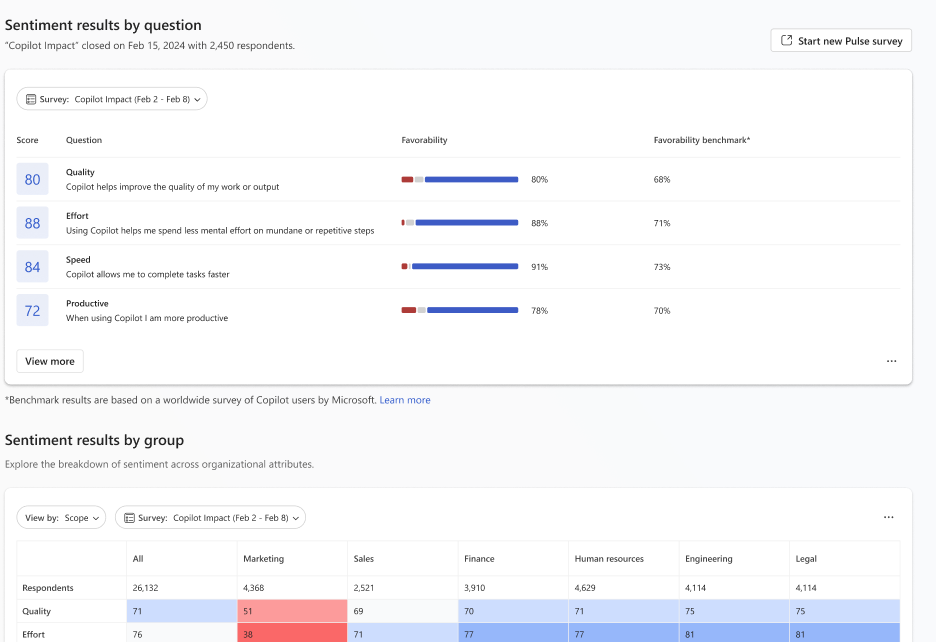Click the Productive question title
Image resolution: width=936 pixels, height=642 pixels.
click(87, 303)
